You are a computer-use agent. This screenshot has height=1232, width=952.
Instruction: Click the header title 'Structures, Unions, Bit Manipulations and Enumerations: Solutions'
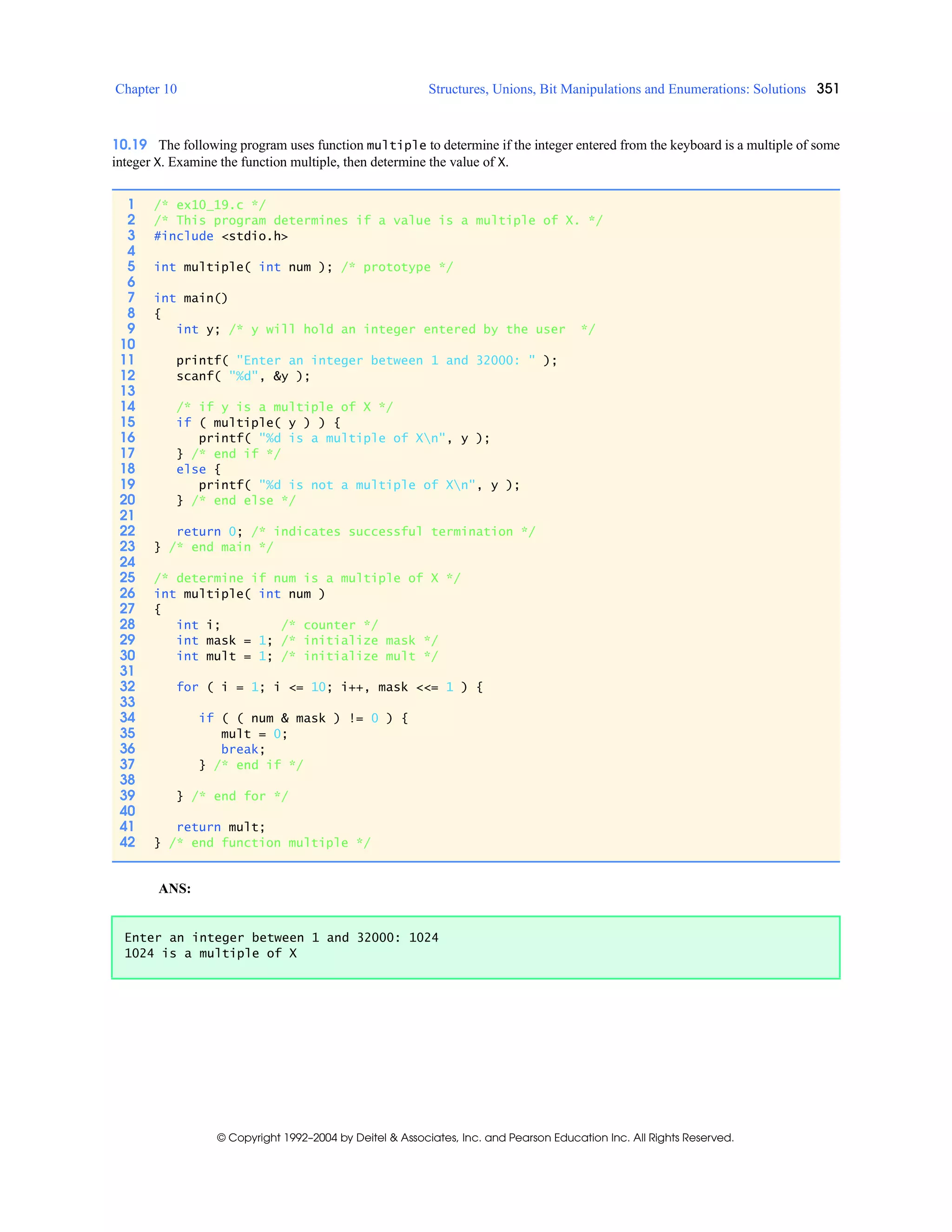pyautogui.click(x=617, y=89)
